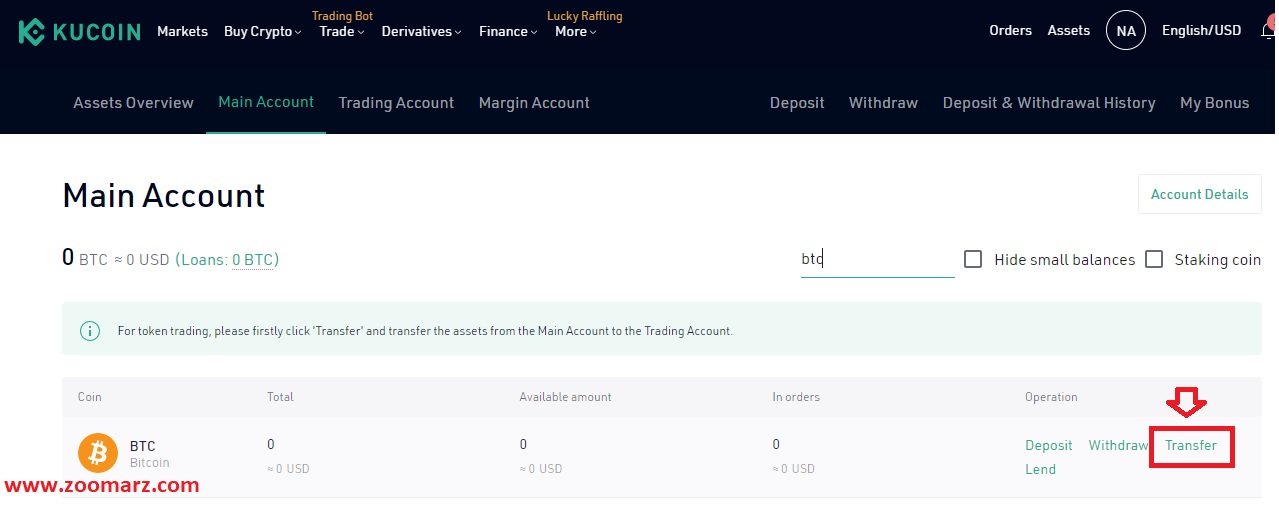This screenshot has width=1279, height=506.
Task: Click the Account Details button
Action: [x=1200, y=194]
